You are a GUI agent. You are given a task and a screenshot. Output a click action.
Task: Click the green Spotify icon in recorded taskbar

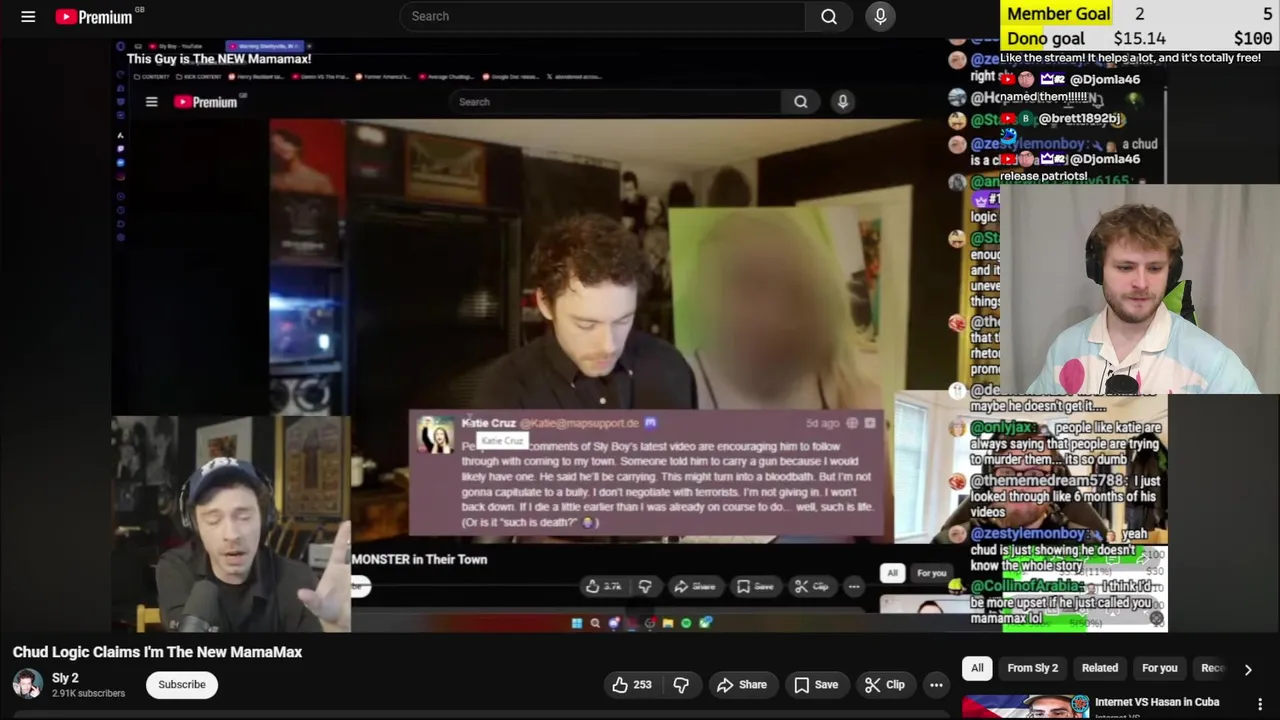point(686,623)
